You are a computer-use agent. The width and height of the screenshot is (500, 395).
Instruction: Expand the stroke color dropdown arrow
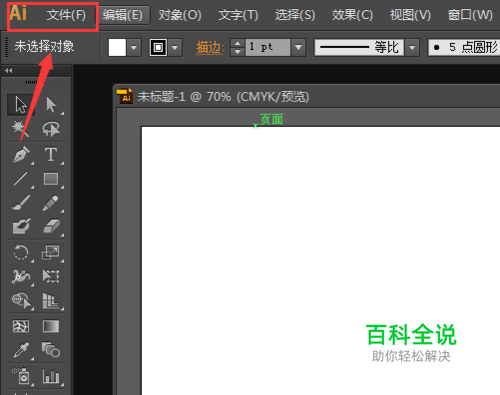175,47
